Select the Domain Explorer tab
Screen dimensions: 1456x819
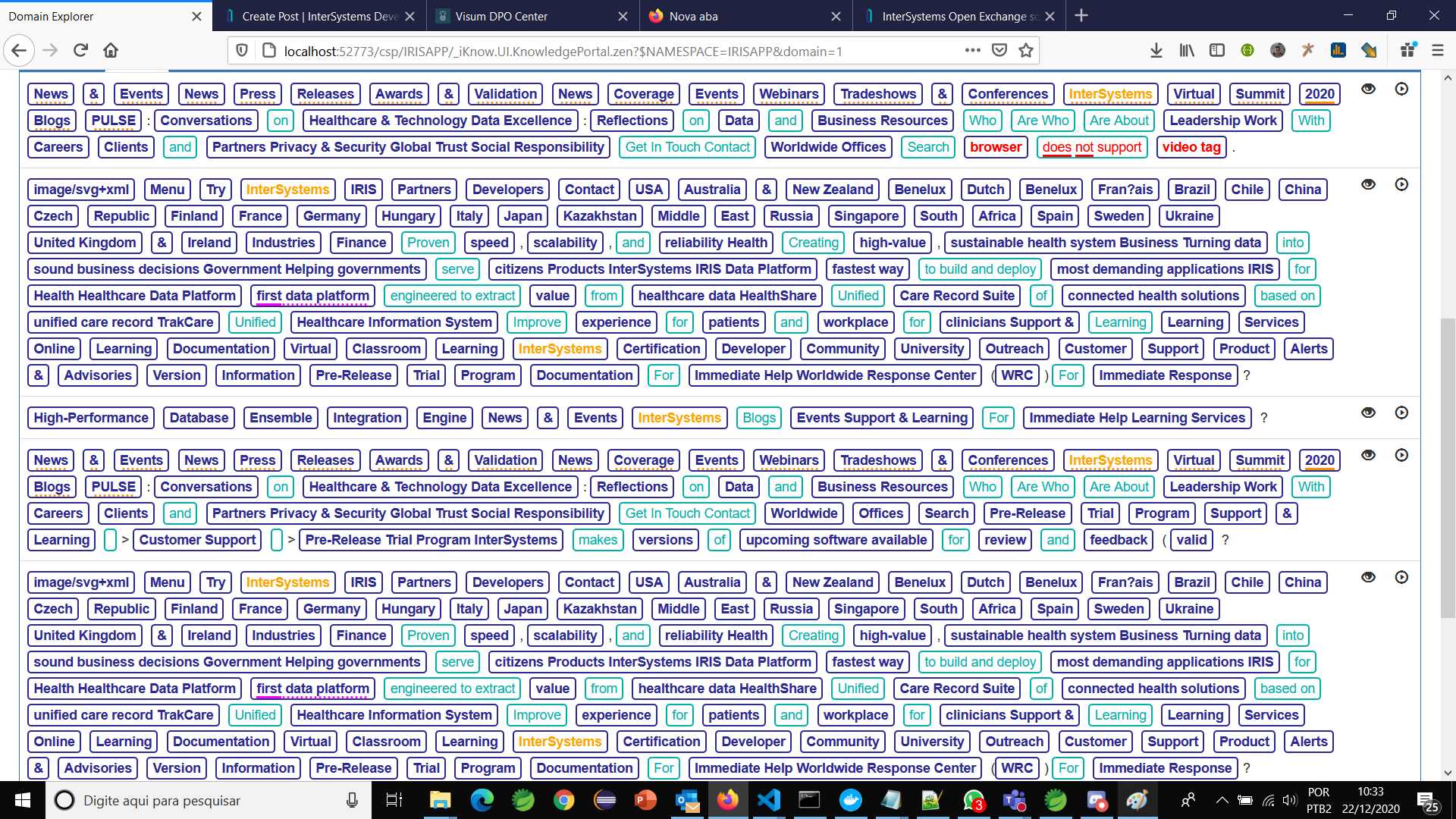coord(106,16)
